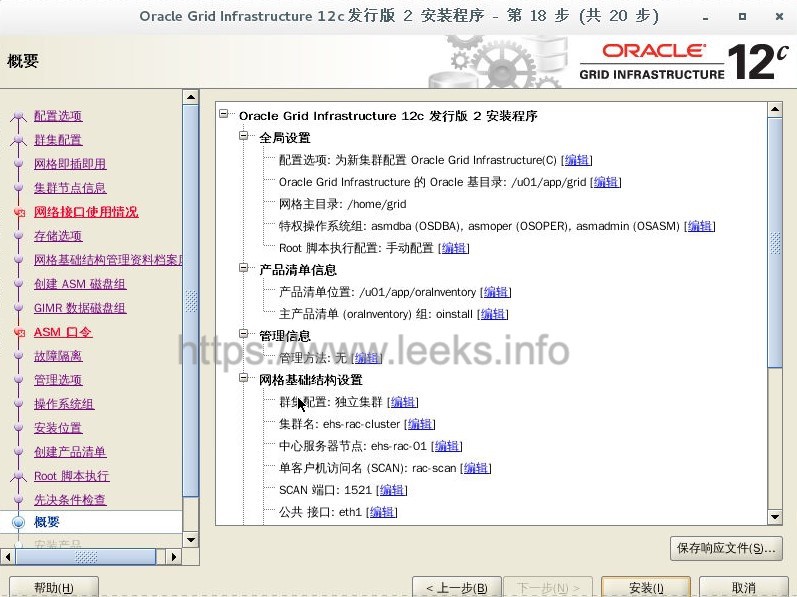The width and height of the screenshot is (797, 597).
Task: Open GIMR 数据磁盘组 step
Action: (x=80, y=308)
